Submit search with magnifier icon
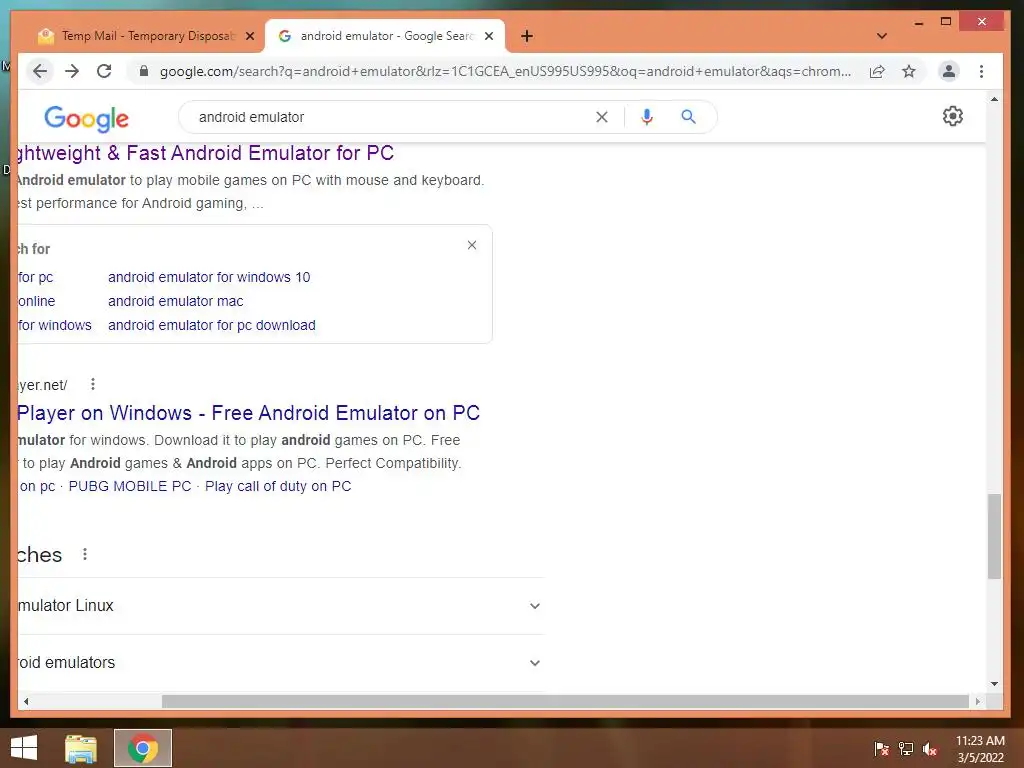This screenshot has width=1024, height=768. point(688,117)
